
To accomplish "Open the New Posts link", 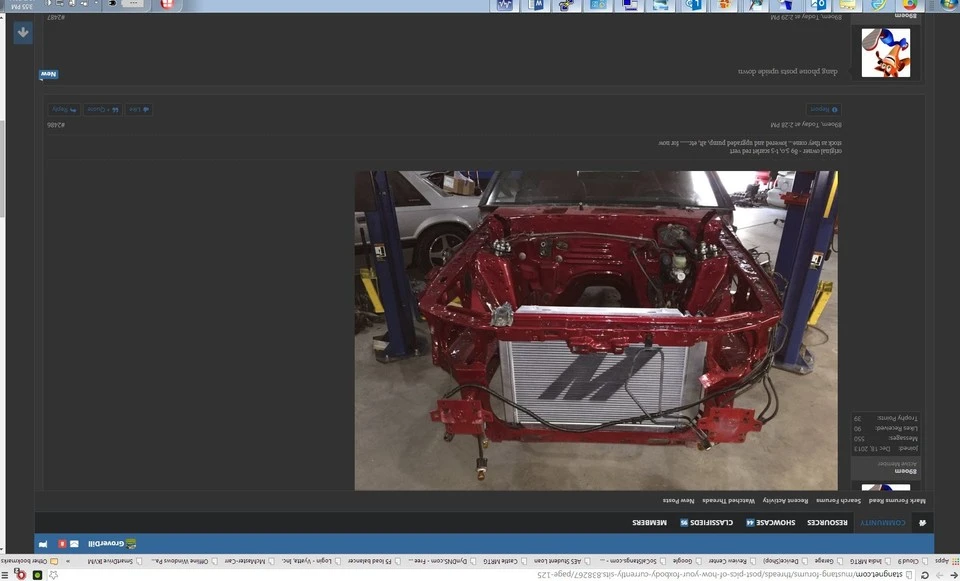I will (x=678, y=501).
